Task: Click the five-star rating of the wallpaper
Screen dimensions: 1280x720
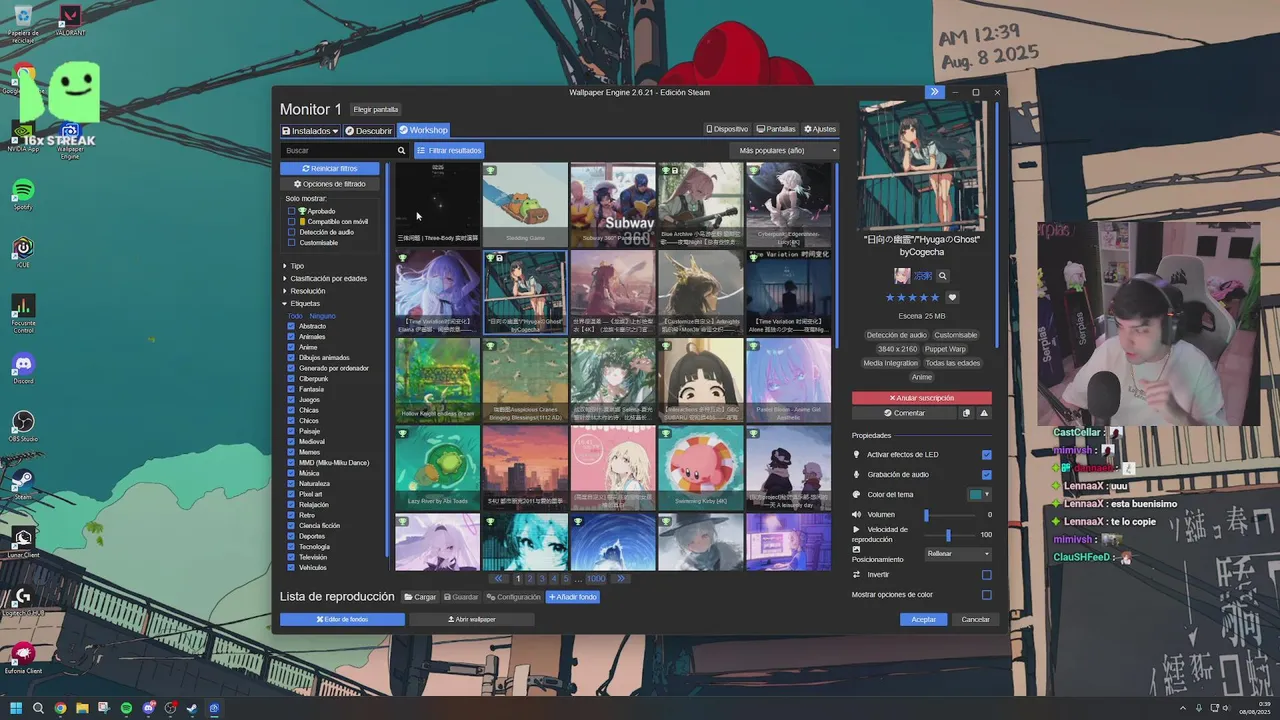Action: coord(912,297)
